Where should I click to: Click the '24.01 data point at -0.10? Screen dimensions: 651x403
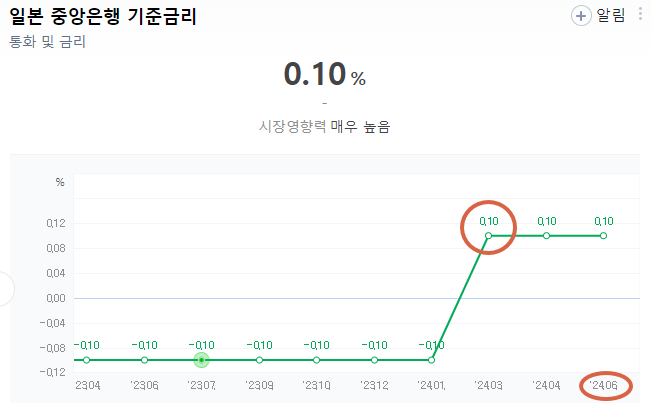click(x=431, y=360)
